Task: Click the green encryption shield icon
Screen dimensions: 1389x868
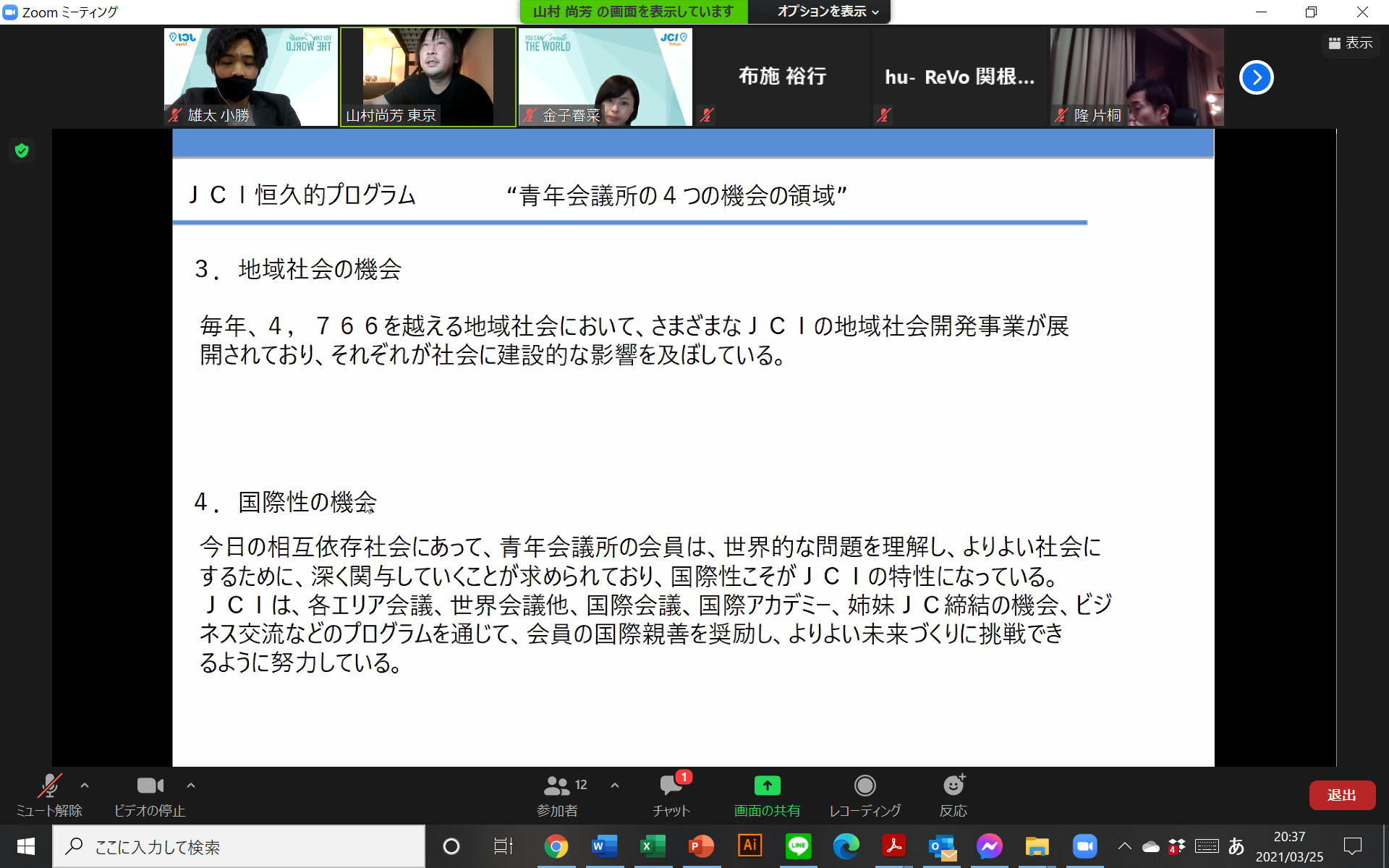Action: (22, 150)
